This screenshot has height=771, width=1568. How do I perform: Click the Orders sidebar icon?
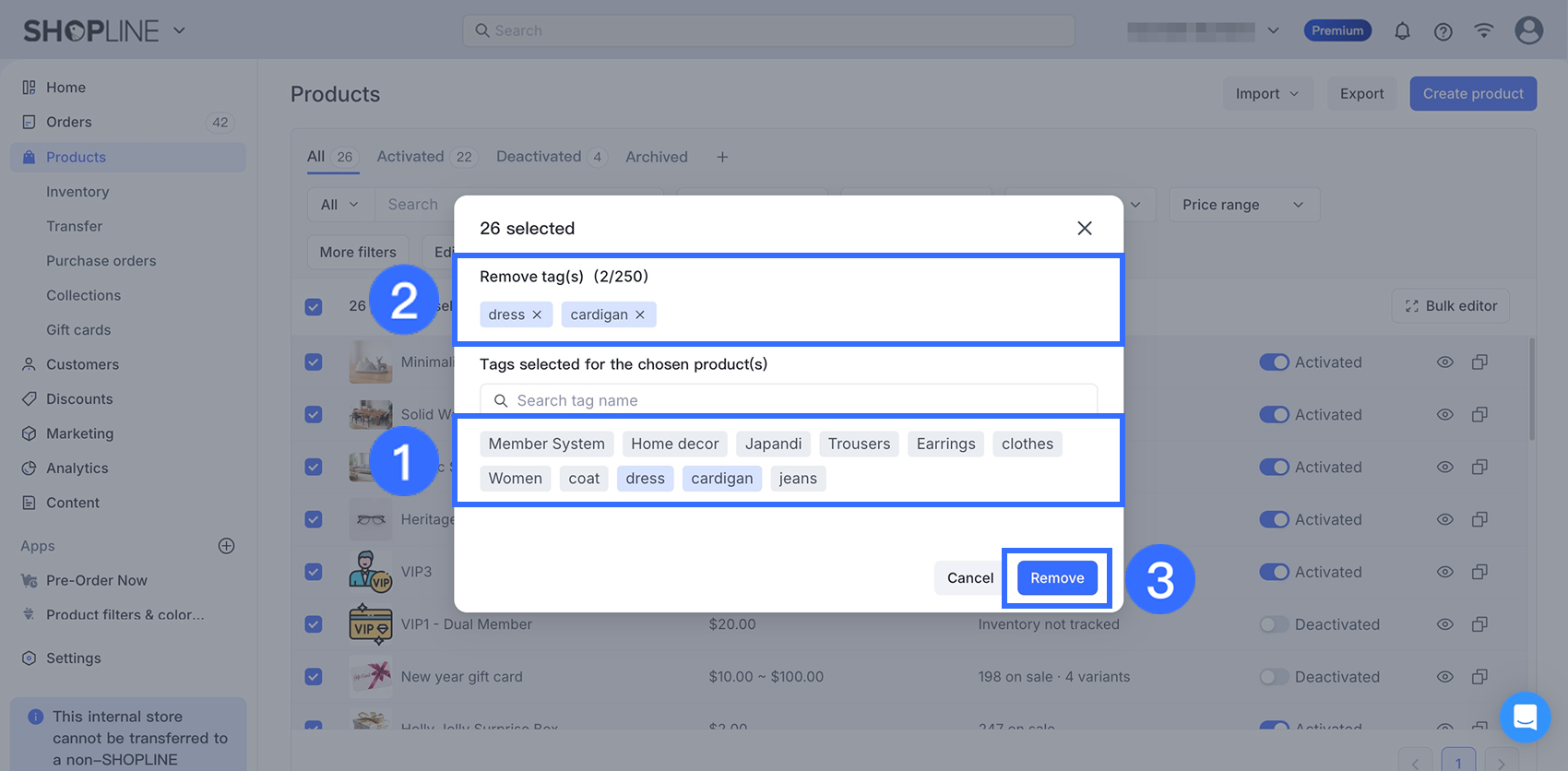pyautogui.click(x=29, y=122)
